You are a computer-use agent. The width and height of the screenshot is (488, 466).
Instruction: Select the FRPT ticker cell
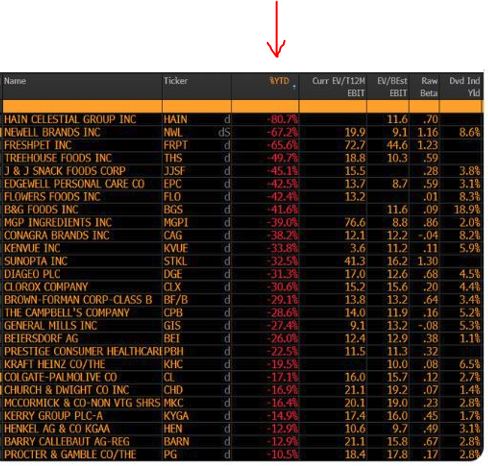tap(175, 145)
